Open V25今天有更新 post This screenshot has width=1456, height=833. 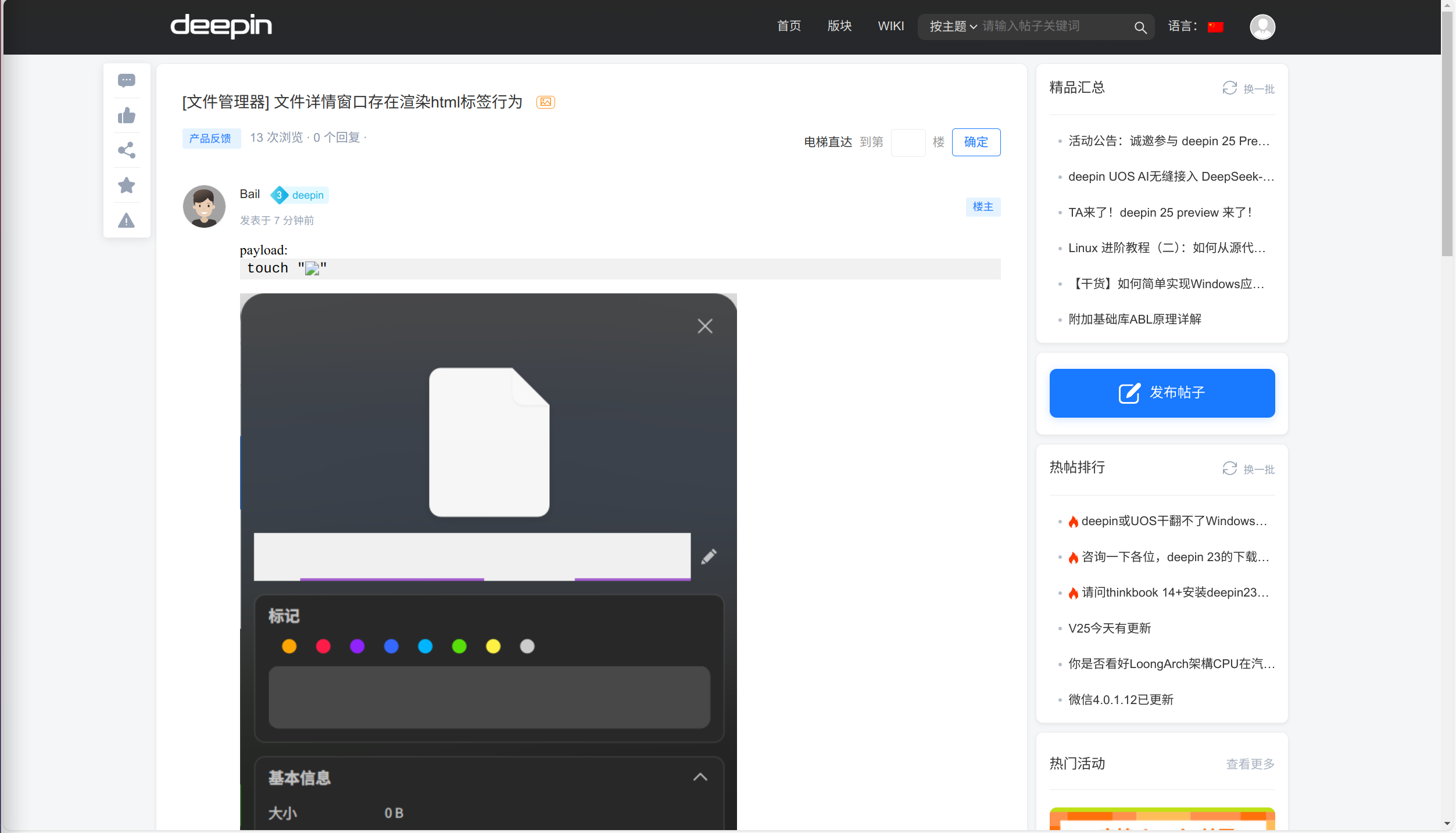pyautogui.click(x=1110, y=629)
